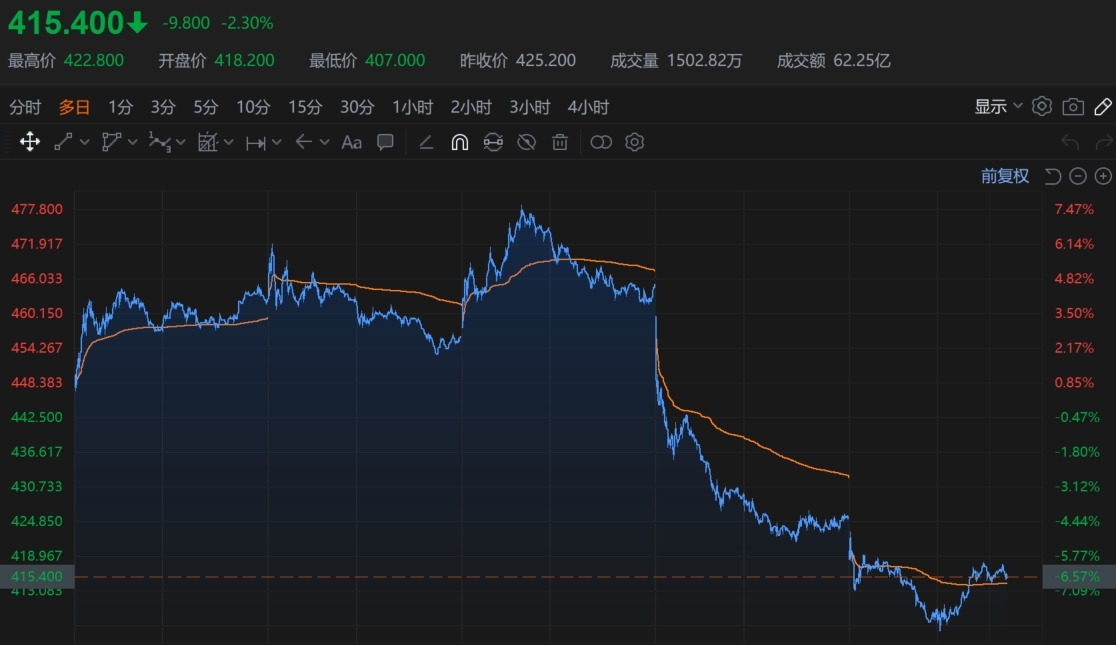Zoom in chart with plus icon

1103,176
